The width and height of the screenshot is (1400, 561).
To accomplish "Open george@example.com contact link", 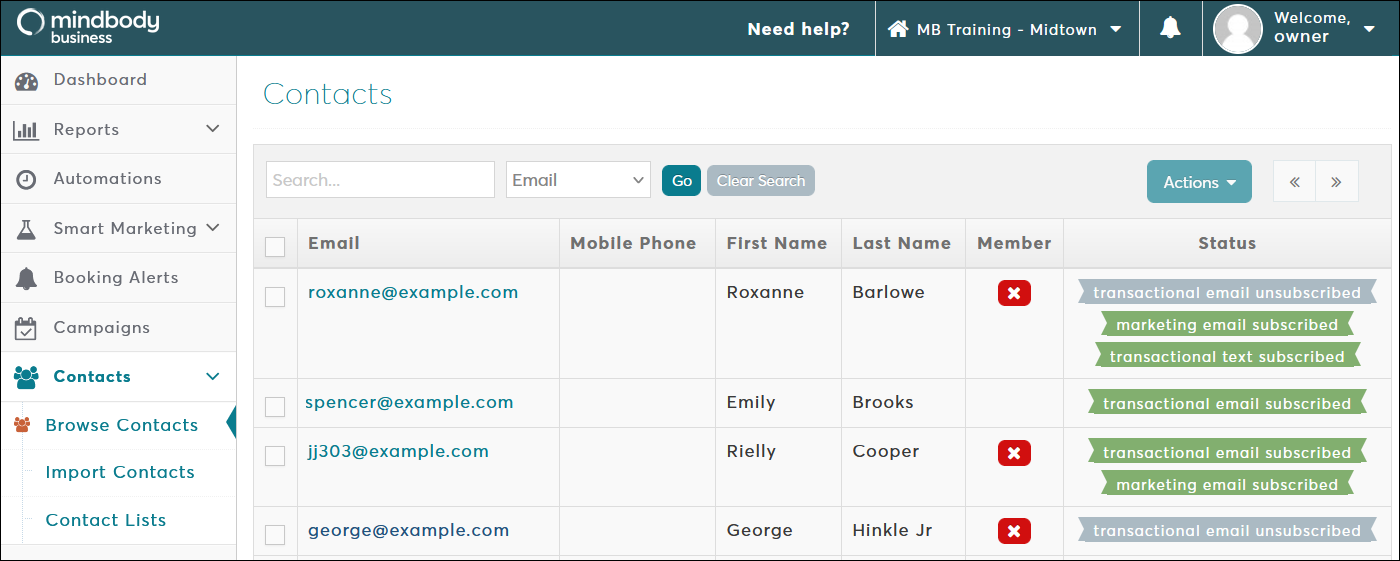I will point(408,530).
